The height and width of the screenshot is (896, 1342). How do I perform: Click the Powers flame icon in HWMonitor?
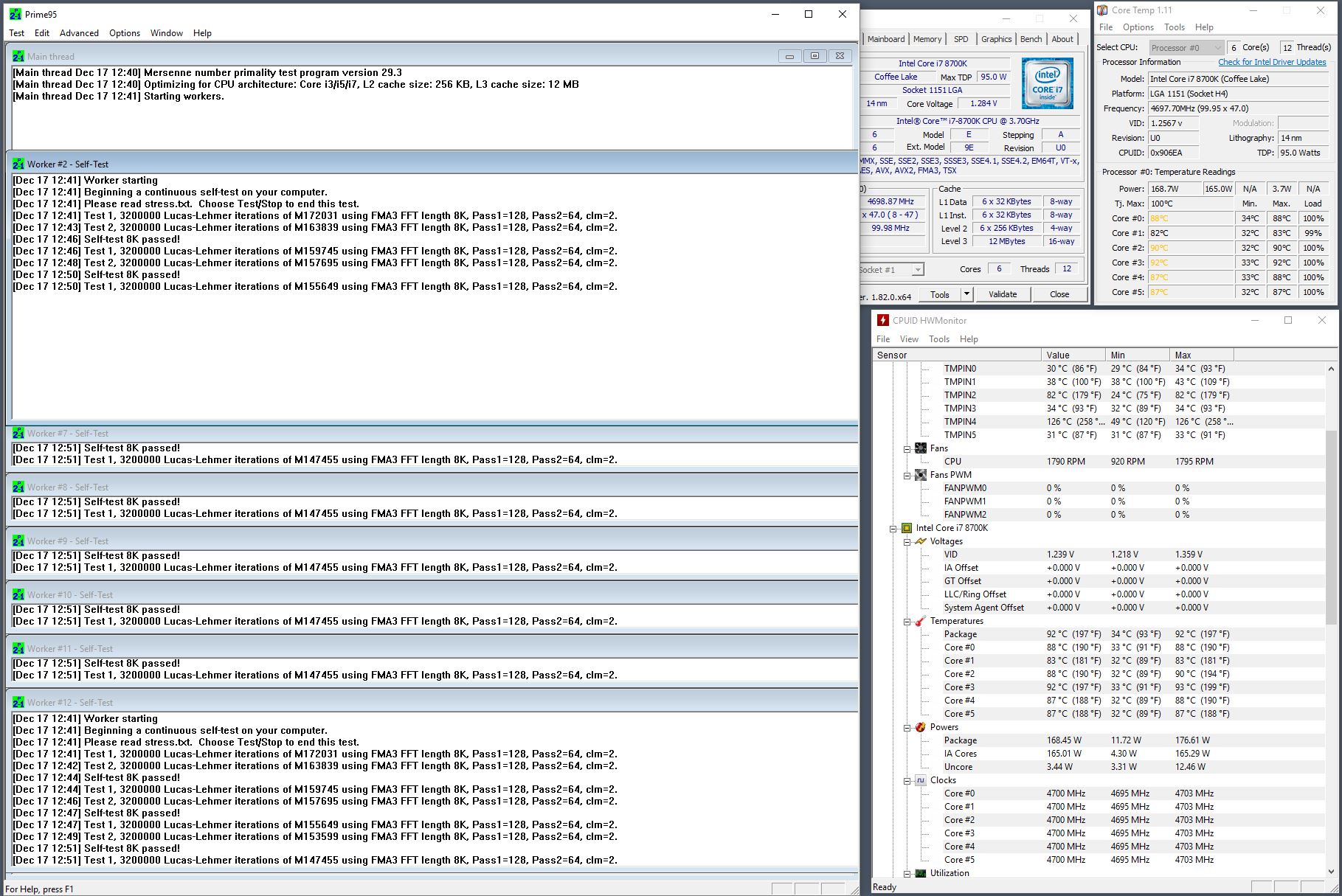[x=921, y=727]
